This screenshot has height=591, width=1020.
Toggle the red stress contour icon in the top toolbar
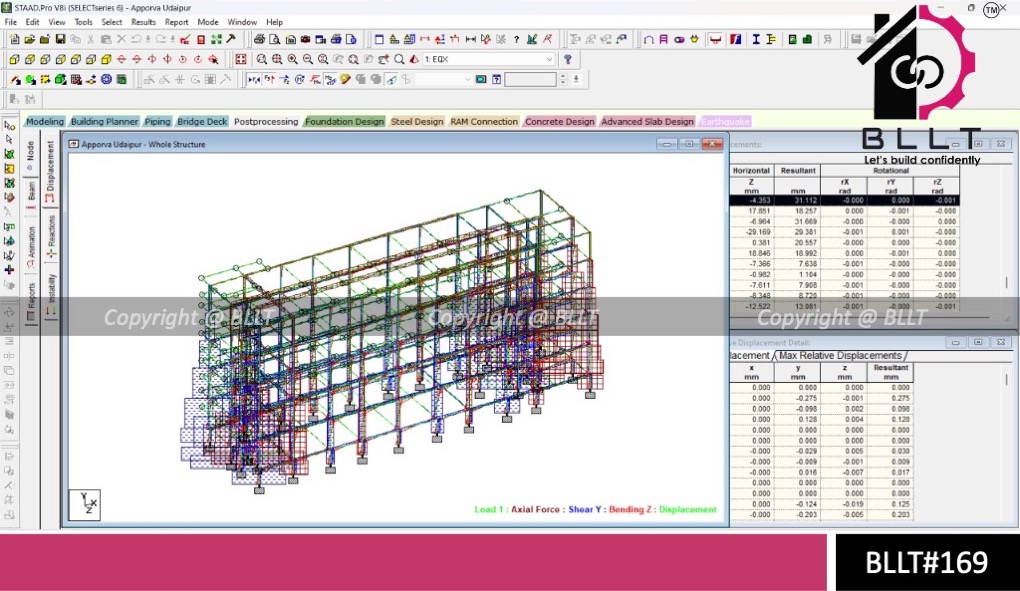coord(736,39)
